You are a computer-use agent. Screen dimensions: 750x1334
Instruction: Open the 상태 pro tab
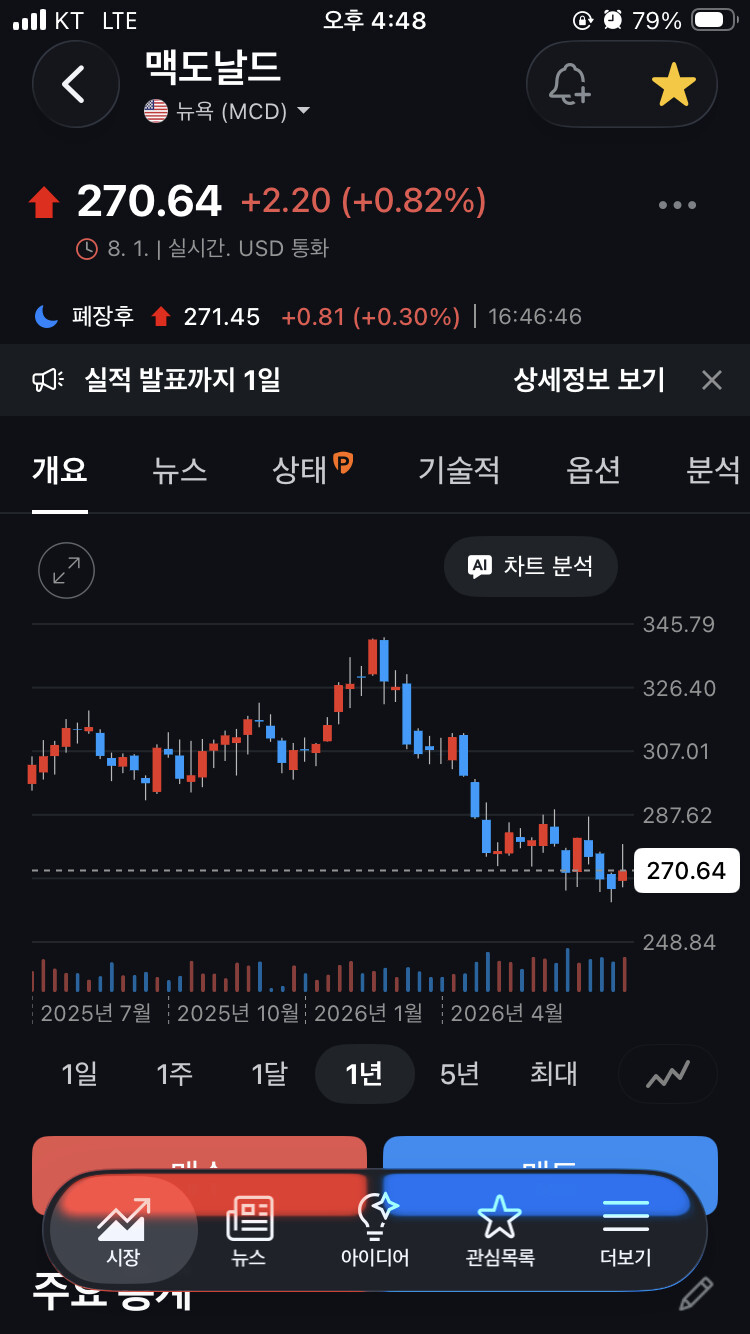312,468
